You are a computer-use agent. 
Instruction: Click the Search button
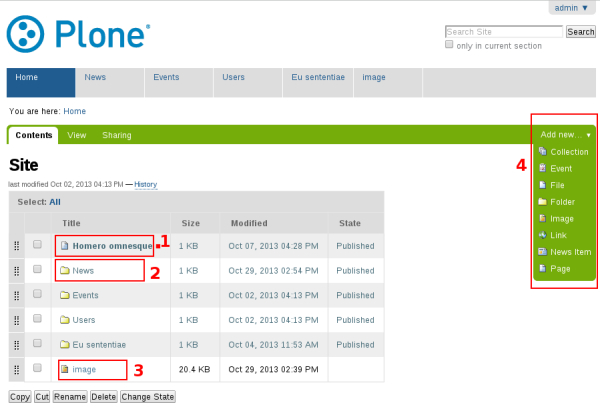pos(580,32)
